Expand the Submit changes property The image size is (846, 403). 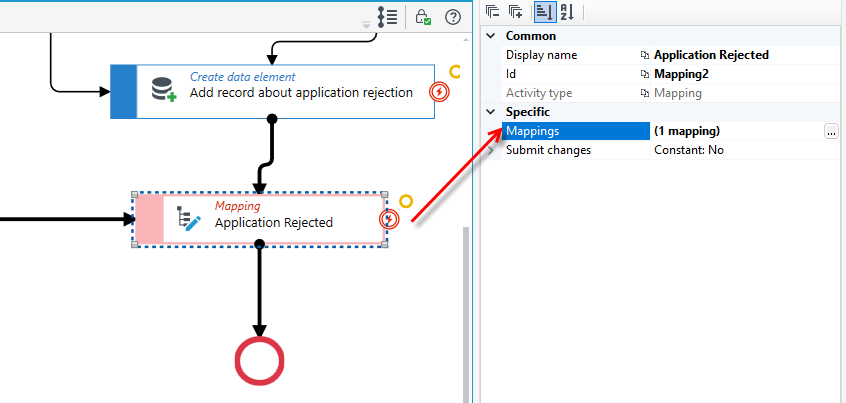click(490, 151)
